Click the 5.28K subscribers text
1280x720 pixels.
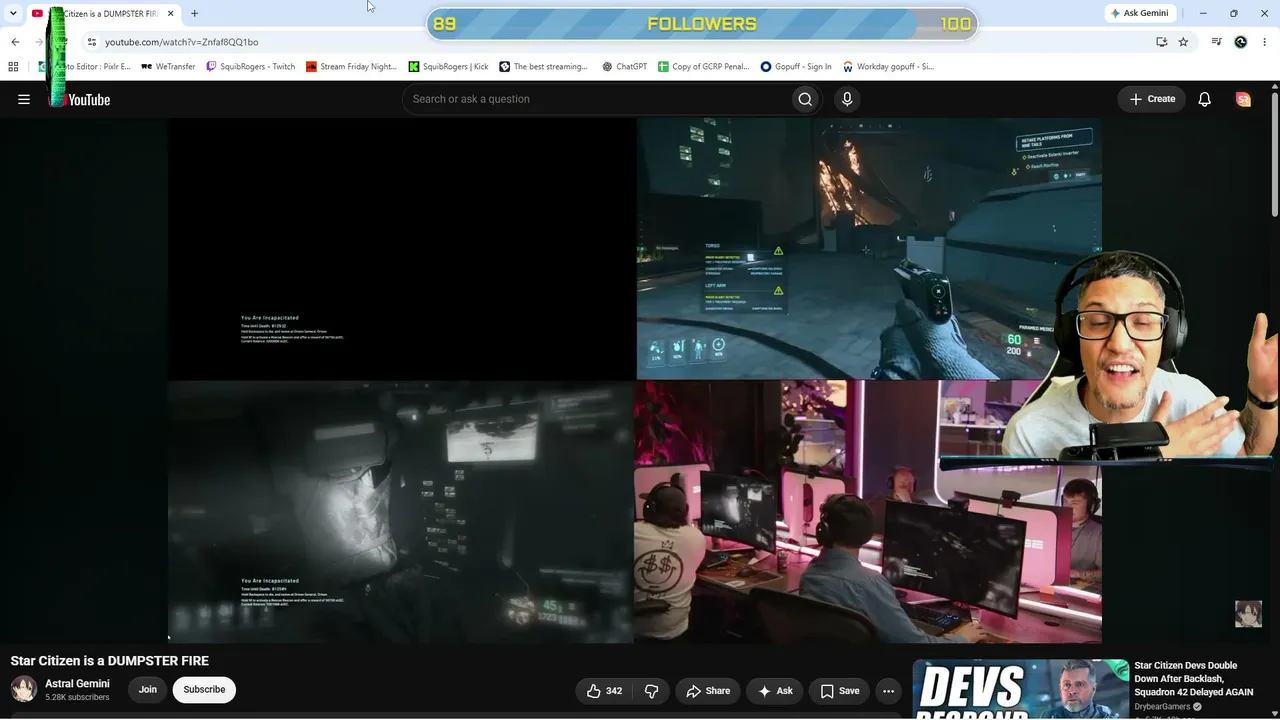77,697
